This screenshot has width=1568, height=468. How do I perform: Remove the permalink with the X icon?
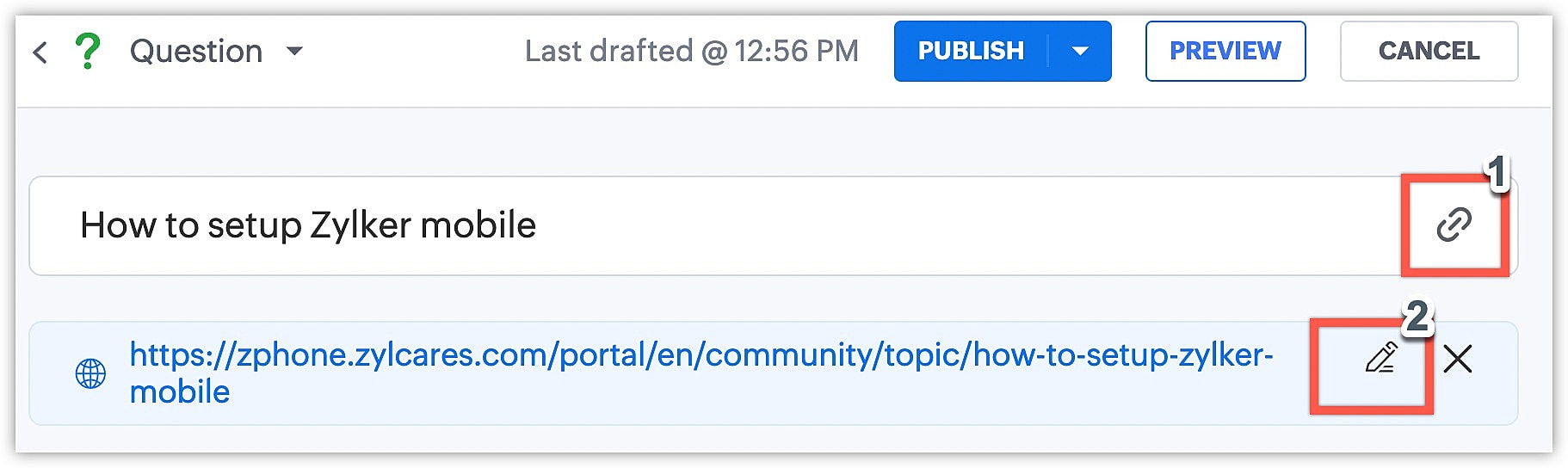[1457, 359]
